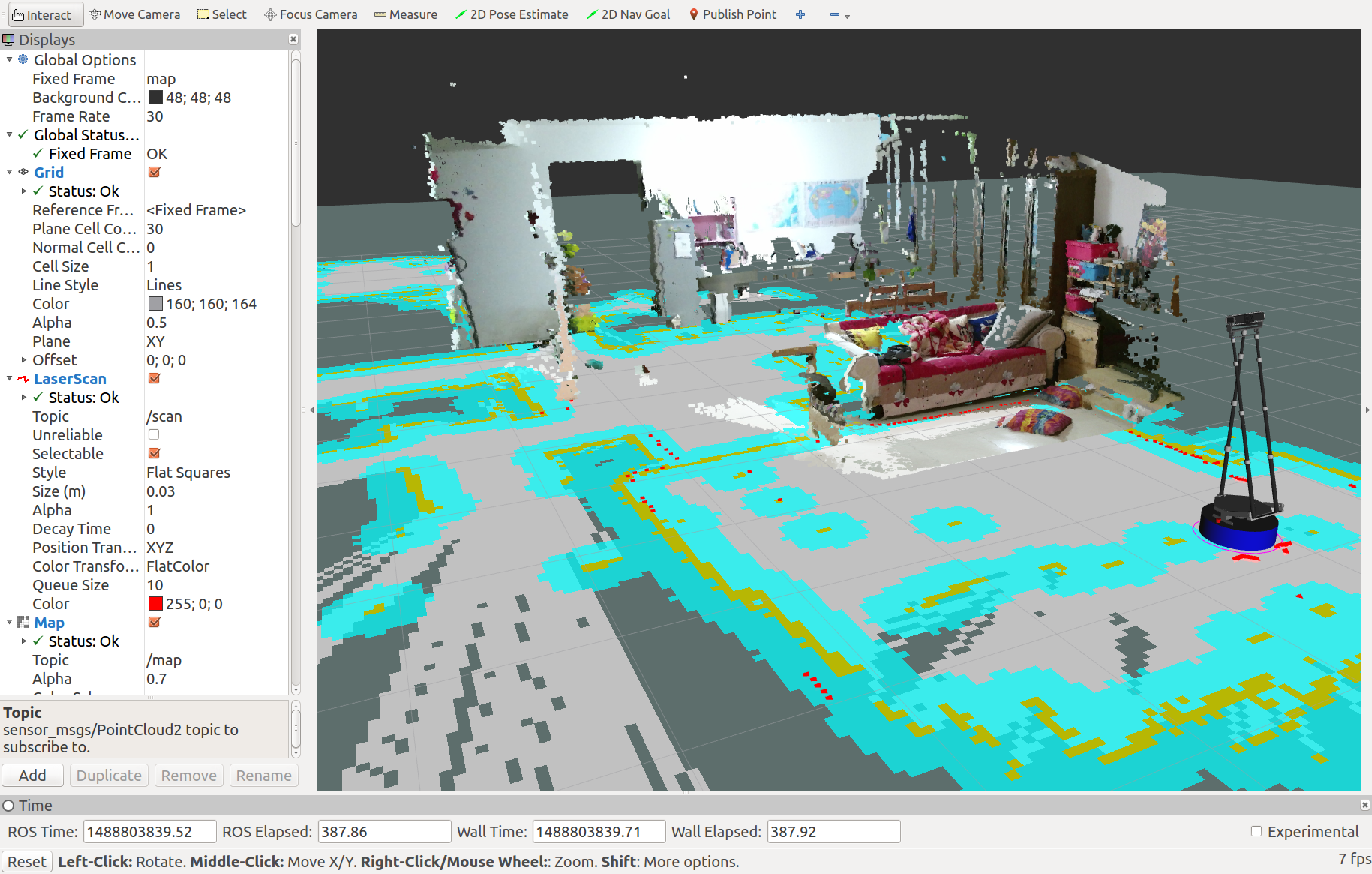Activate 2D Pose Estimate tool

[512, 14]
